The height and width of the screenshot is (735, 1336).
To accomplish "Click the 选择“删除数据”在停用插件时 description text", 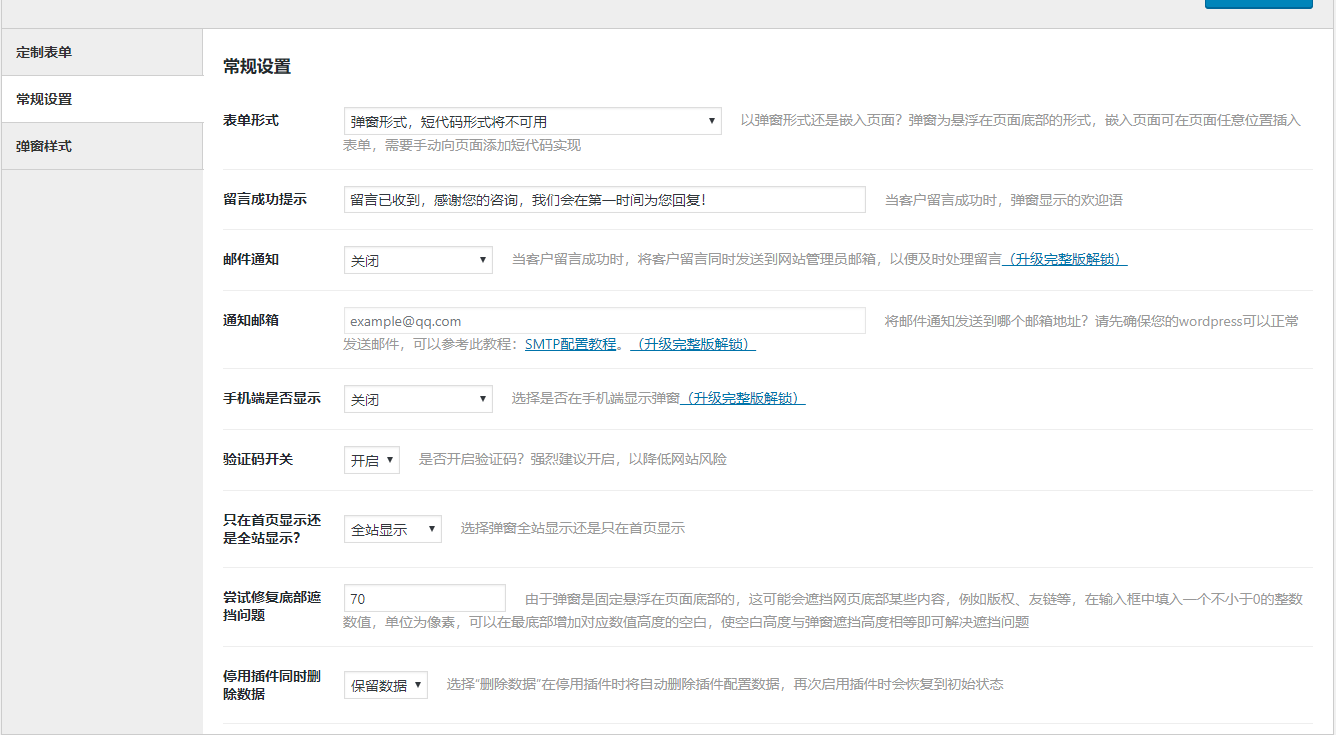I will (x=725, y=684).
